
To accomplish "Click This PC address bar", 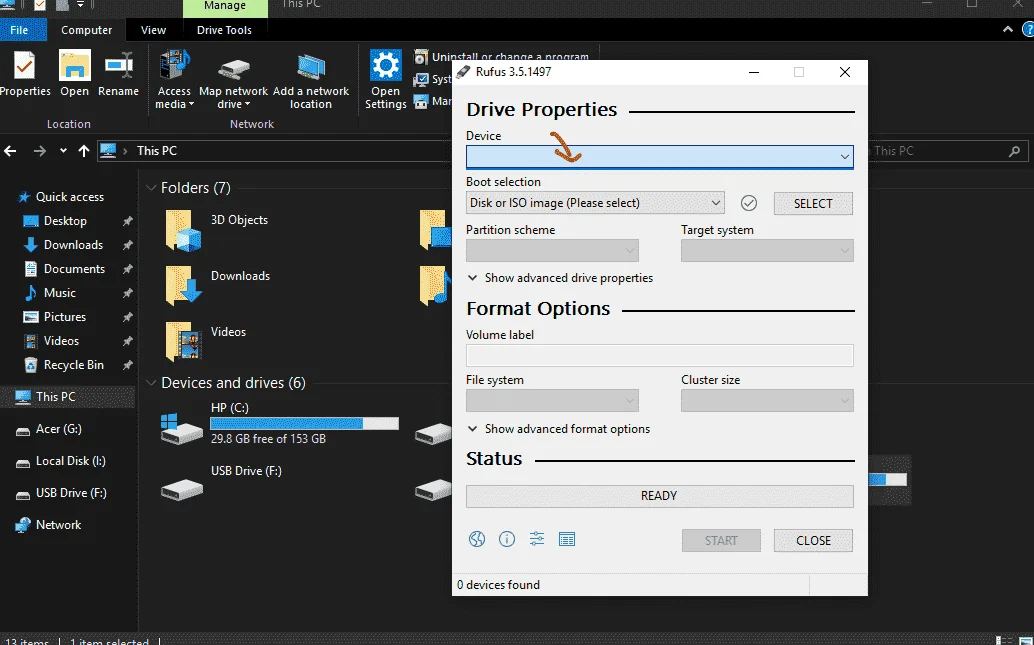I will tap(274, 151).
